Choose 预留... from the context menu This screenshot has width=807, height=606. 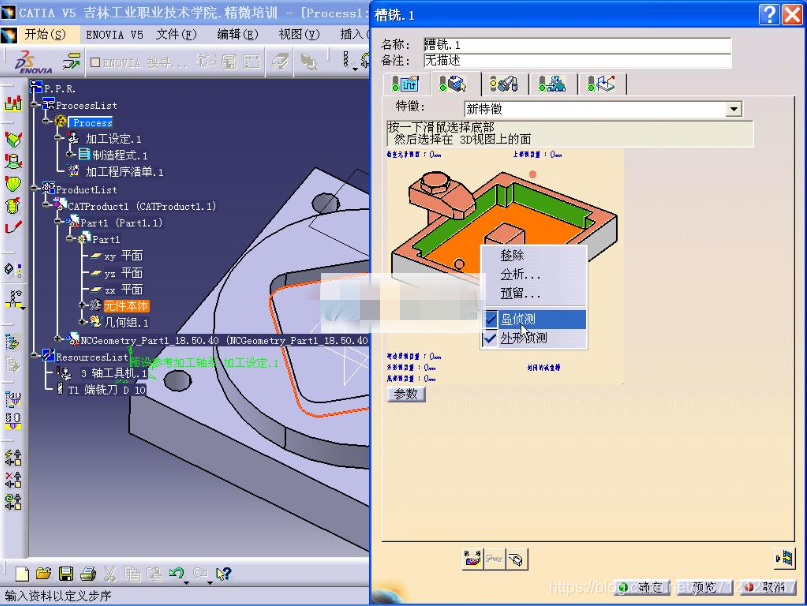point(533,293)
